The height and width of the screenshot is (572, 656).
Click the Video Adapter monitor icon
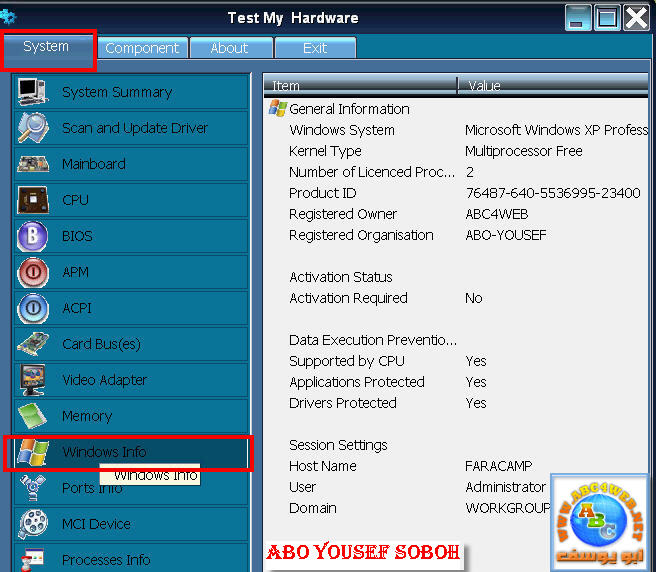coord(33,380)
